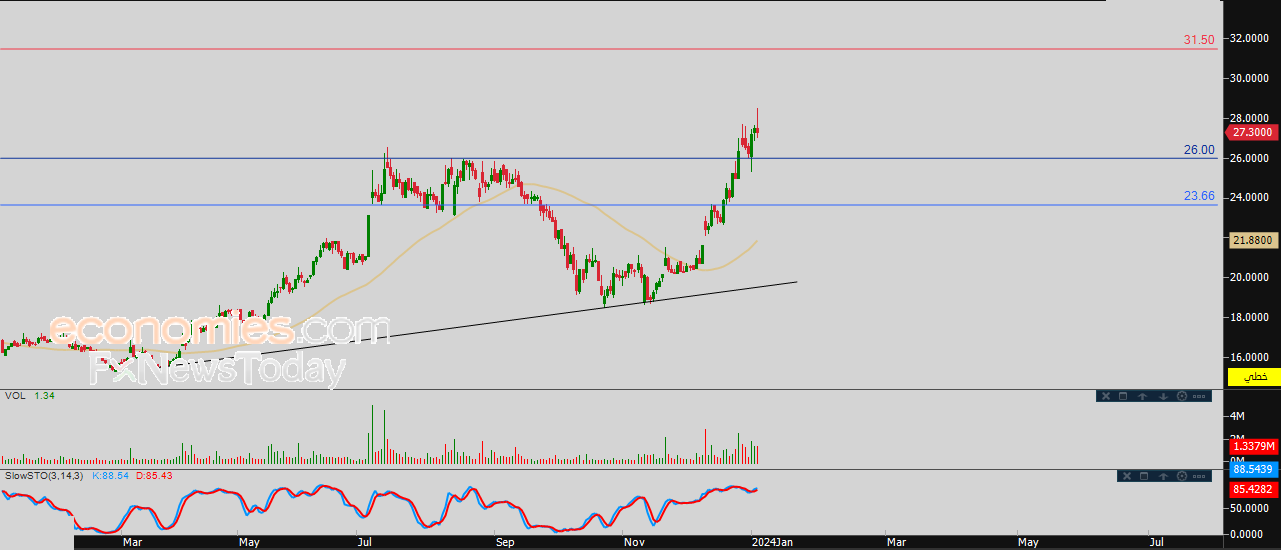
Task: Open SlowSTO panel settings gear
Action: click(1182, 476)
